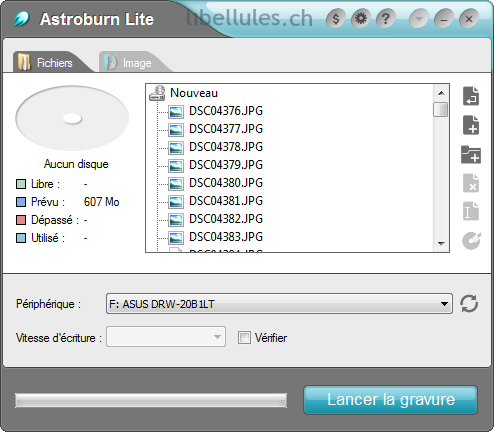Click the title bar down-arrow menu button

419,19
